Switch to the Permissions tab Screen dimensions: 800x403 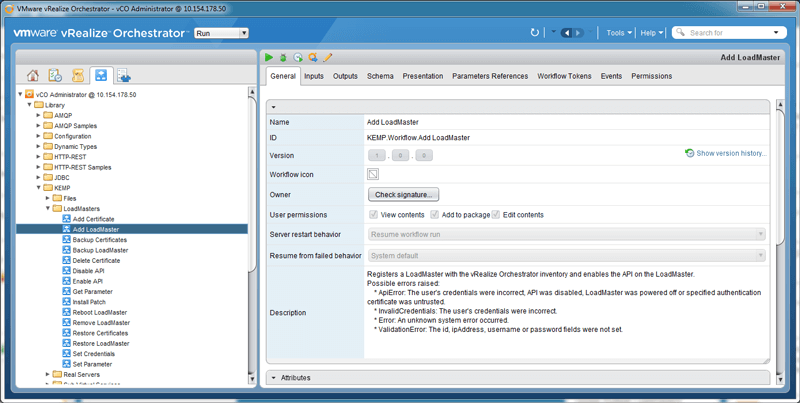(652, 76)
